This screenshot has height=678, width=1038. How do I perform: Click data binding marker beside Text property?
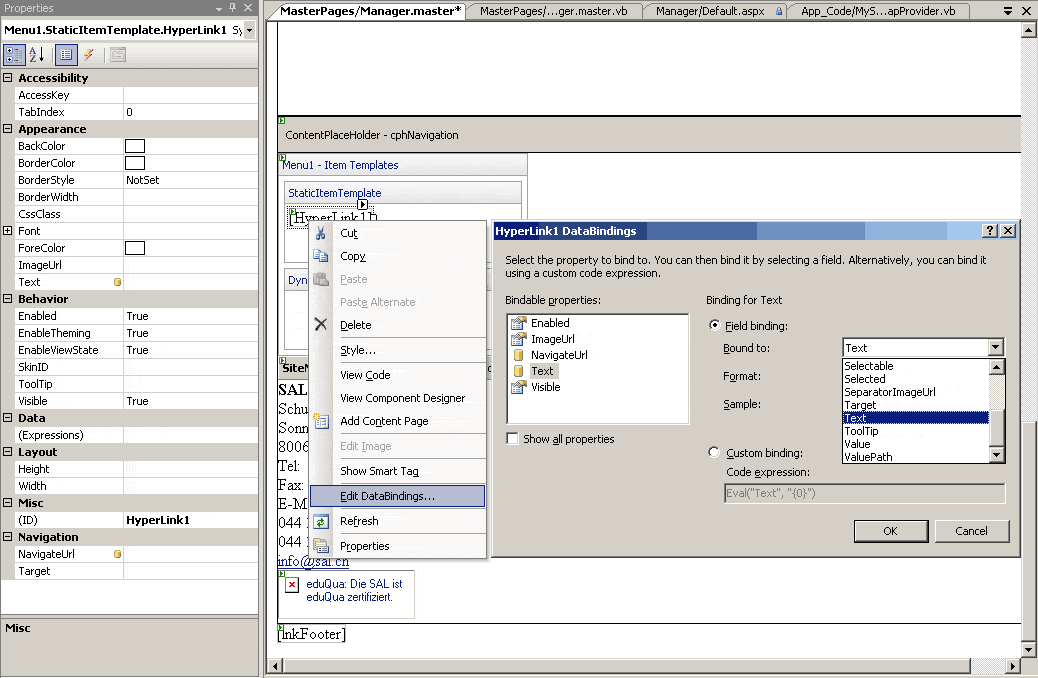coord(117,282)
